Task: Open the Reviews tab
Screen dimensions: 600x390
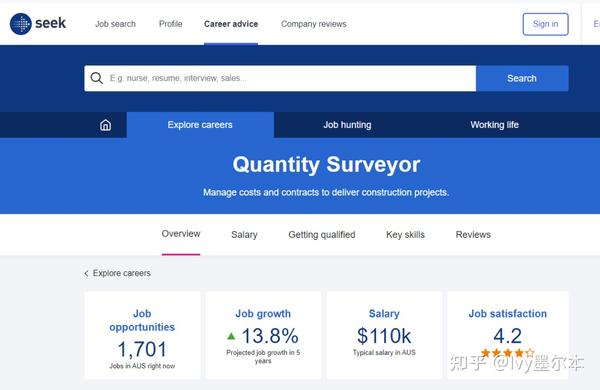Action: tap(473, 235)
